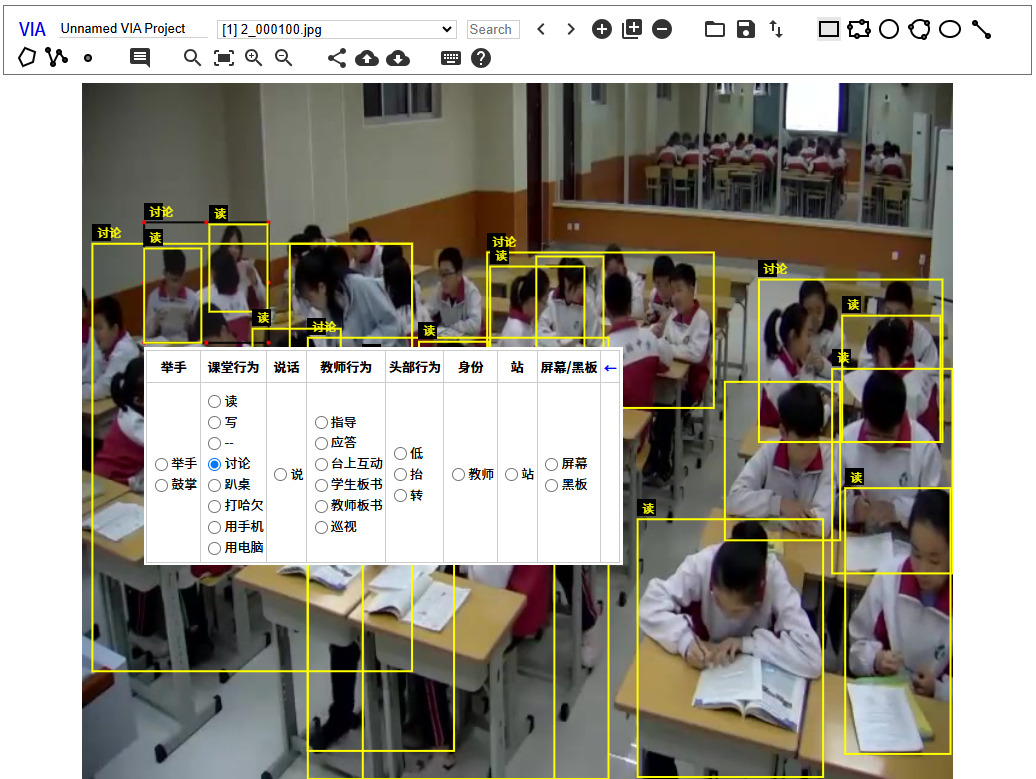Add multiple files icon

[x=632, y=29]
